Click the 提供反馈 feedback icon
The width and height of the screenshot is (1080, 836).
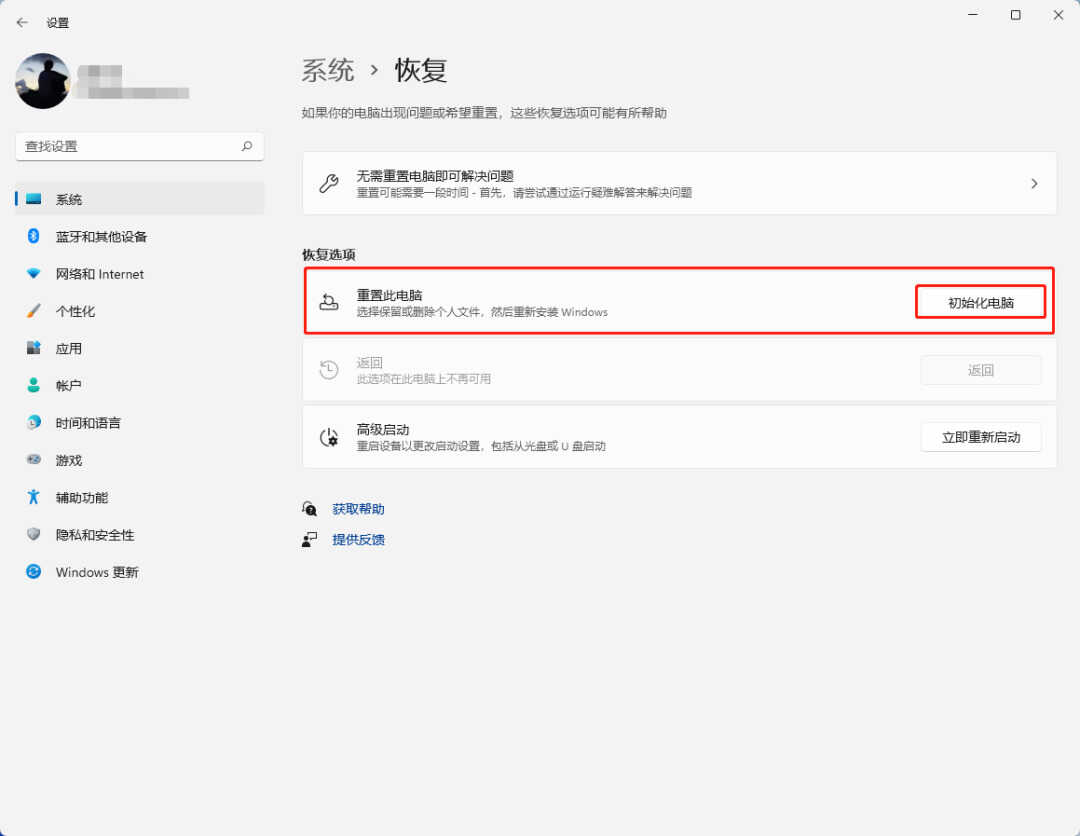309,539
